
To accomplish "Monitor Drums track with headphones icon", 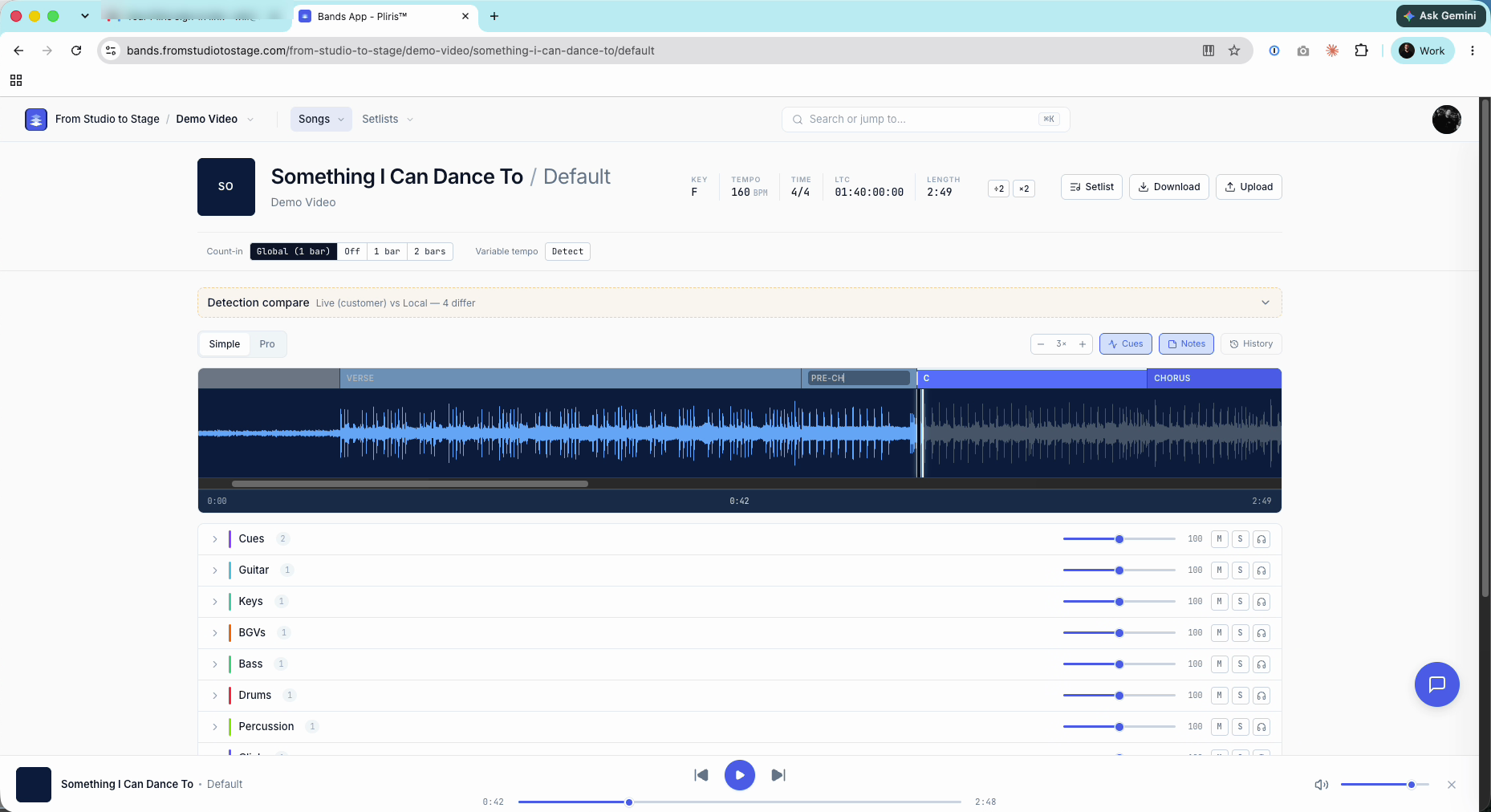I will pyautogui.click(x=1261, y=696).
